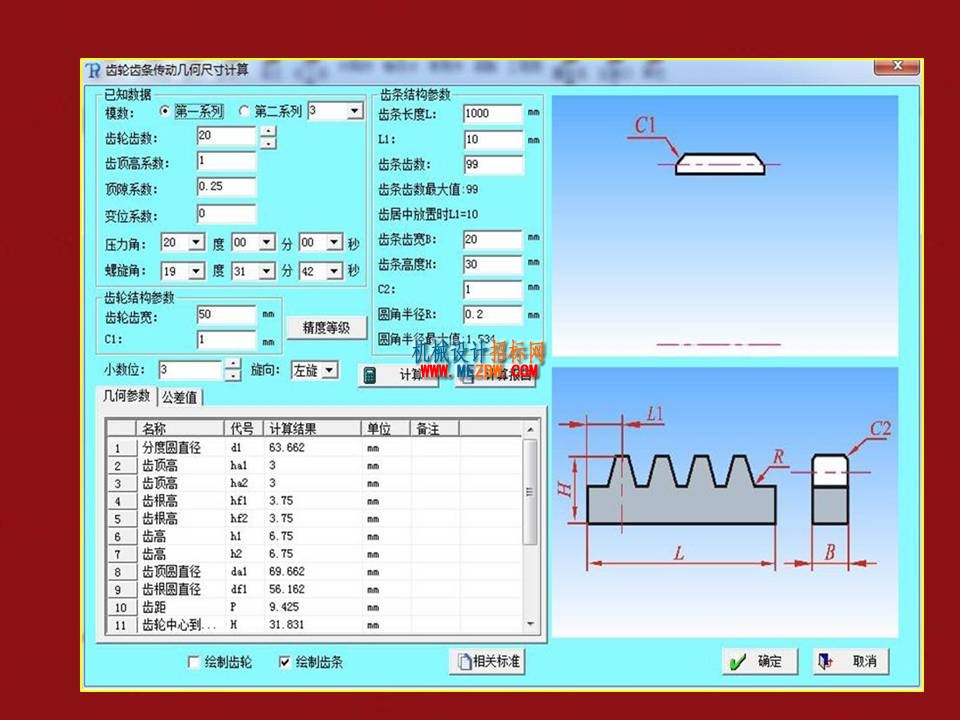Select the 分度圆直径 row in results
This screenshot has width=960, height=720.
coord(315,448)
